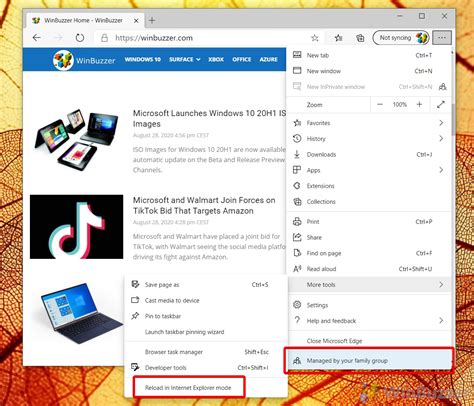Click the WinBuzzer logo
This screenshot has width=474, height=406.
[84, 60]
